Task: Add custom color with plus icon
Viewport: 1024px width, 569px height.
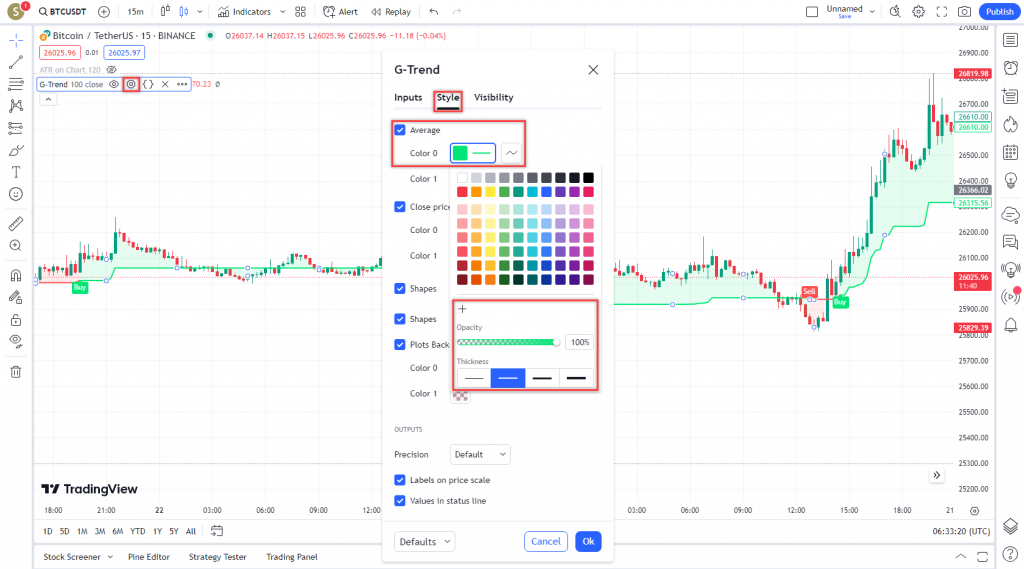Action: (462, 309)
